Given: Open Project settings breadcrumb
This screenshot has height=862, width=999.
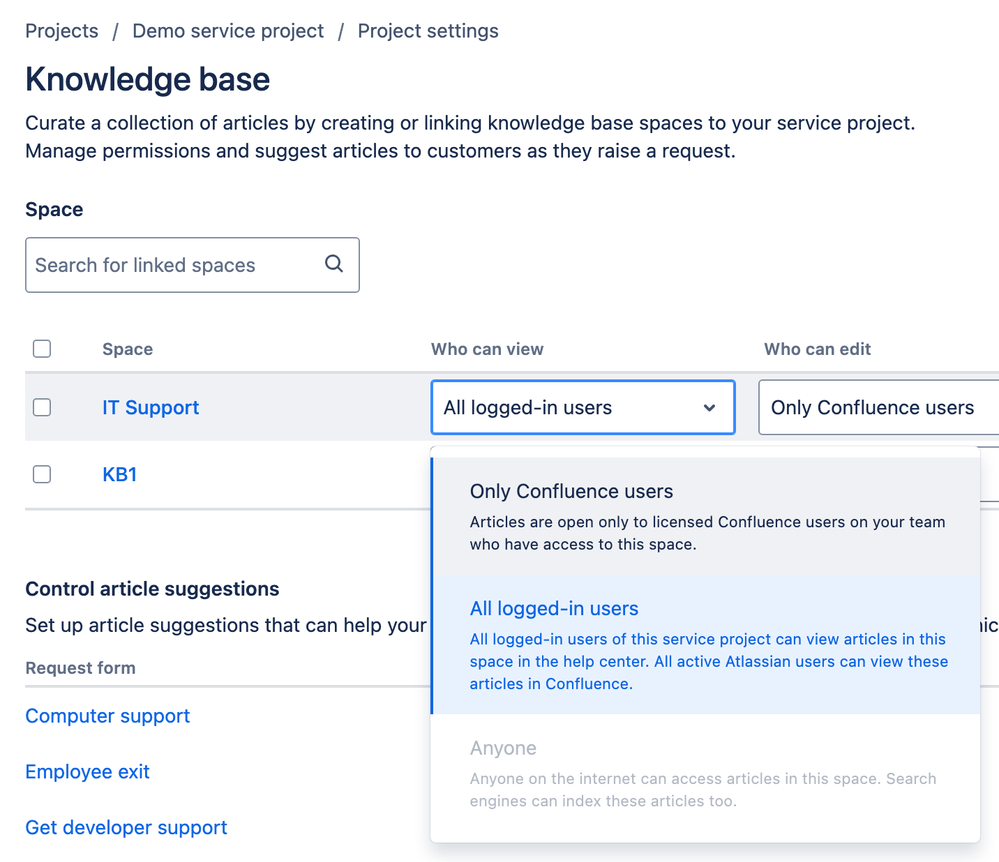Looking at the screenshot, I should pyautogui.click(x=428, y=31).
